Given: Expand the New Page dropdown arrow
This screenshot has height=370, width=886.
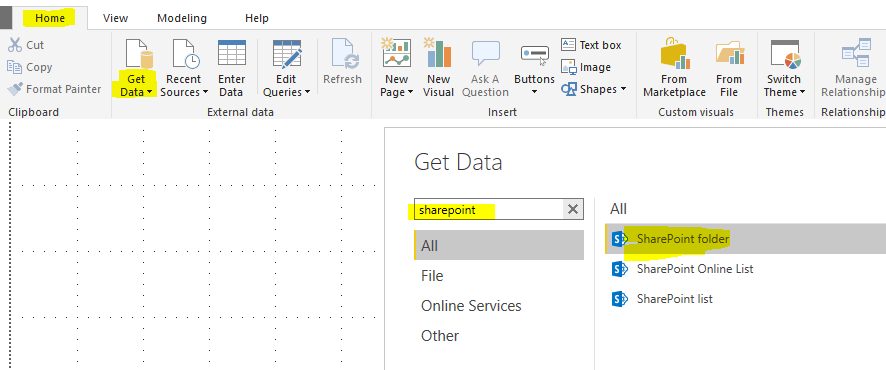Looking at the screenshot, I should pyautogui.click(x=410, y=92).
